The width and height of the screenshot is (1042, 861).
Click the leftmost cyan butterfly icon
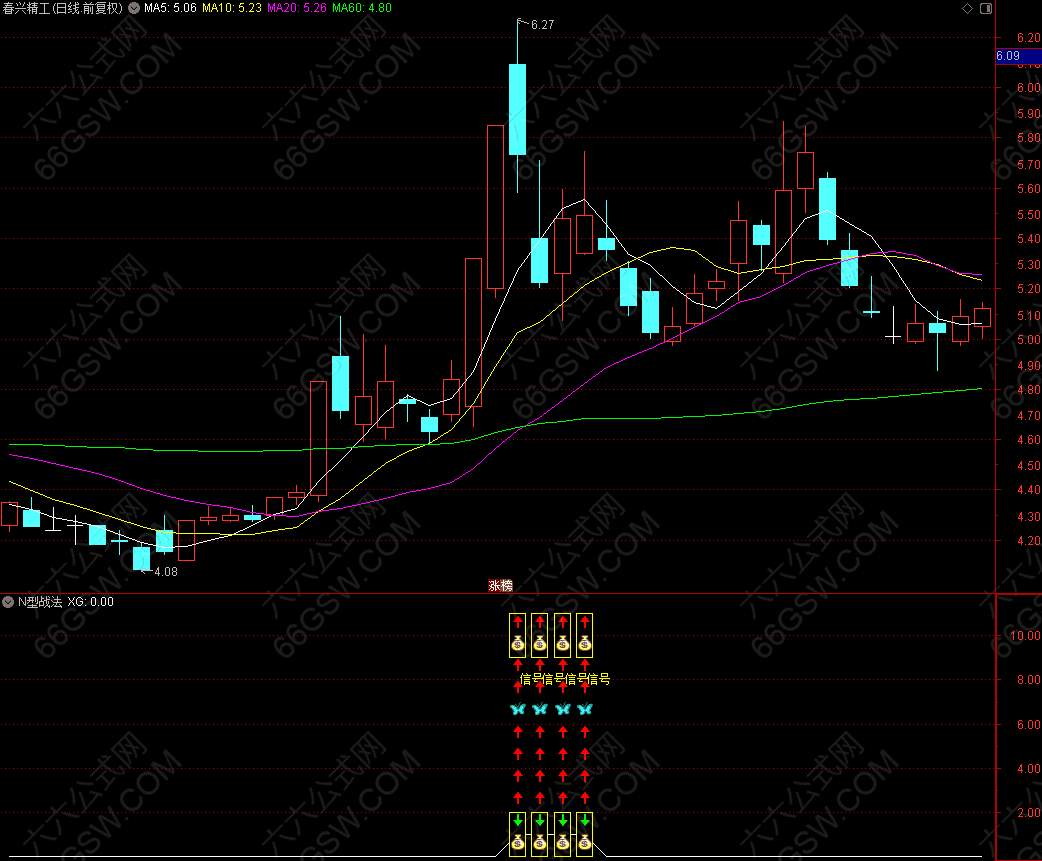tap(518, 709)
